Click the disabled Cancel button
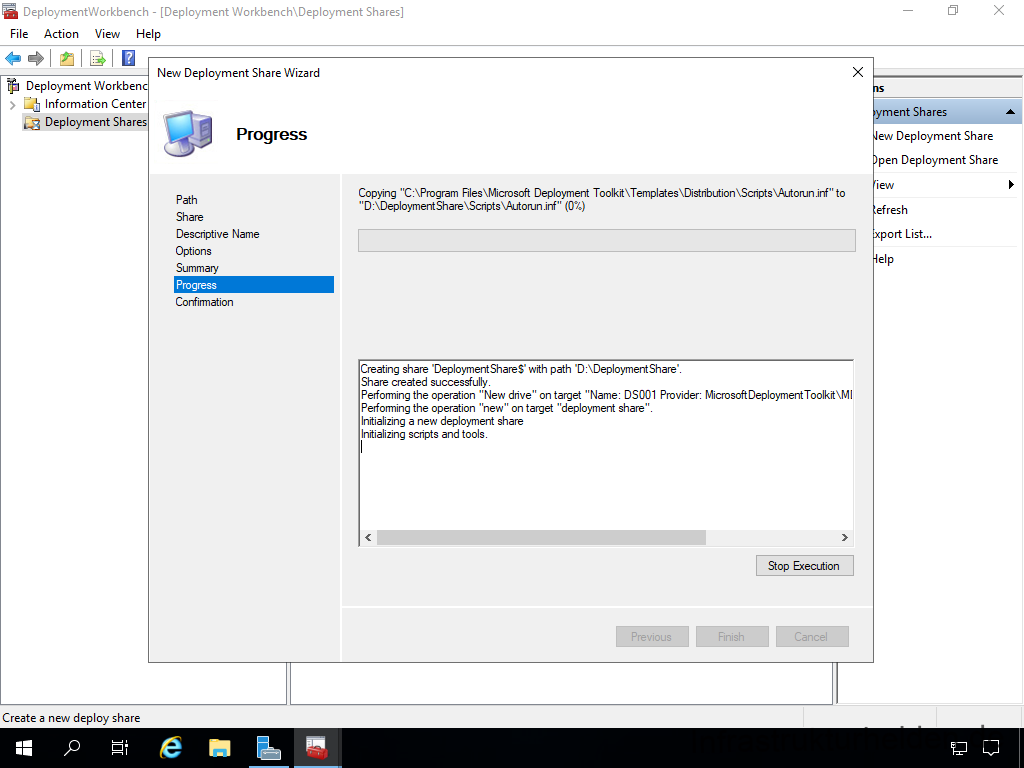The height and width of the screenshot is (768, 1024). (x=812, y=637)
